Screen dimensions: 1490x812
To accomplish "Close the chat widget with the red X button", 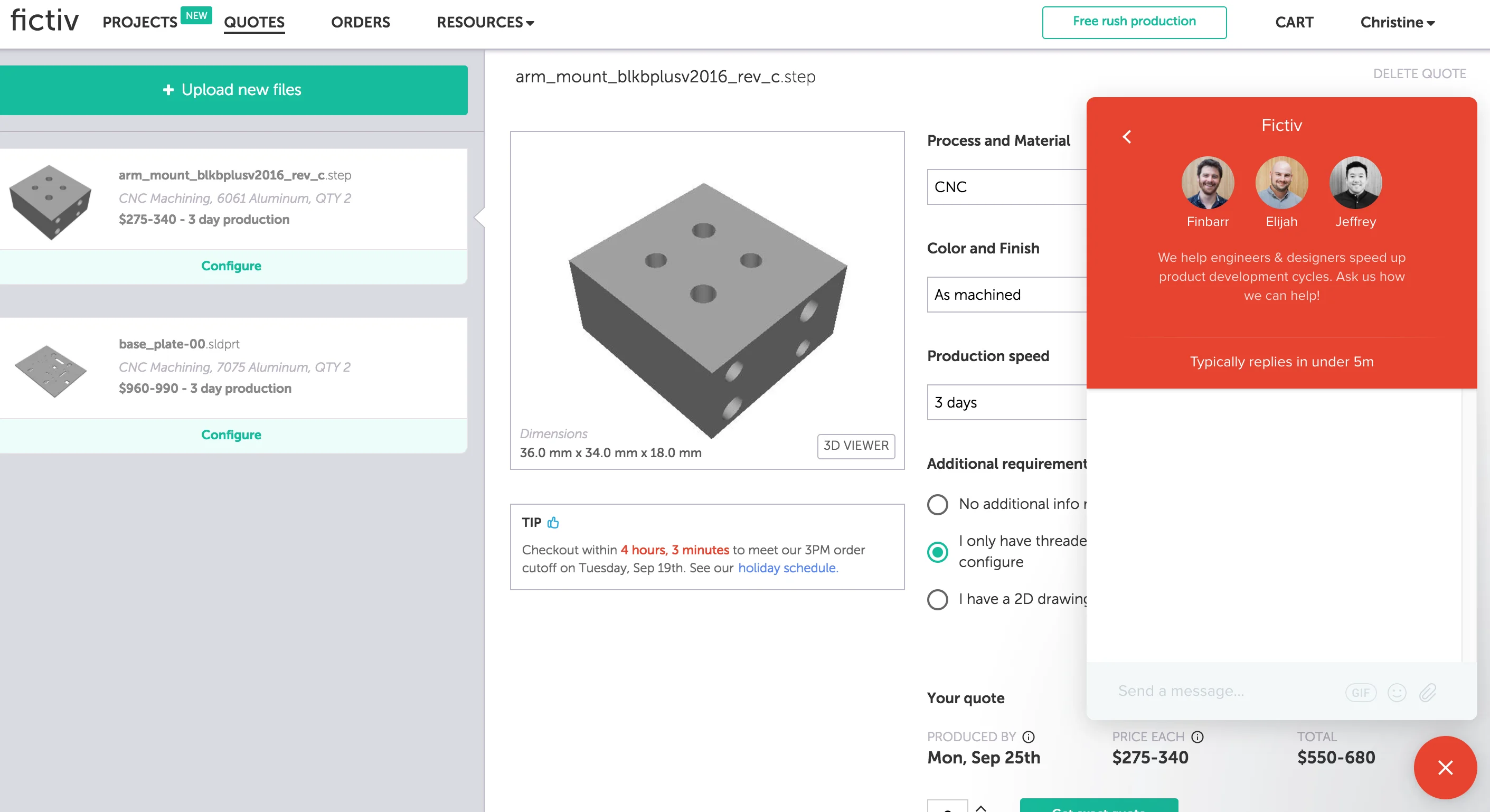I will tap(1445, 767).
